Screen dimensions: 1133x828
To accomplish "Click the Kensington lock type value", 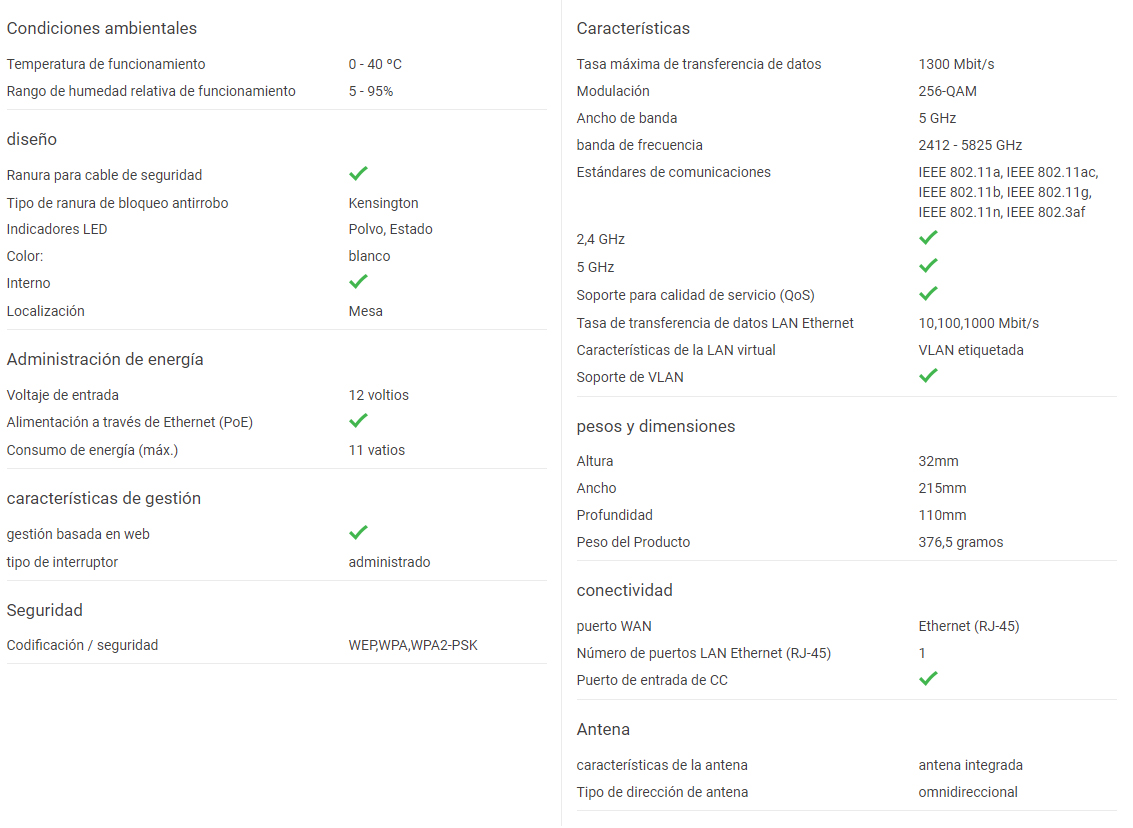I will point(383,203).
